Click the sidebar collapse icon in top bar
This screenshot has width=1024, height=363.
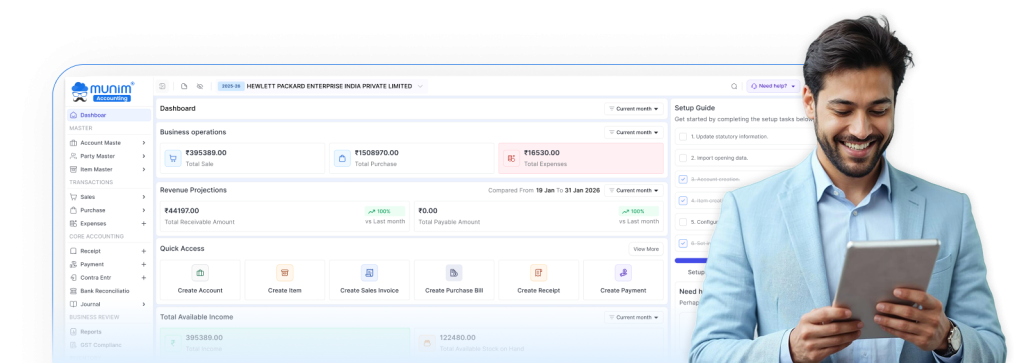pos(163,86)
